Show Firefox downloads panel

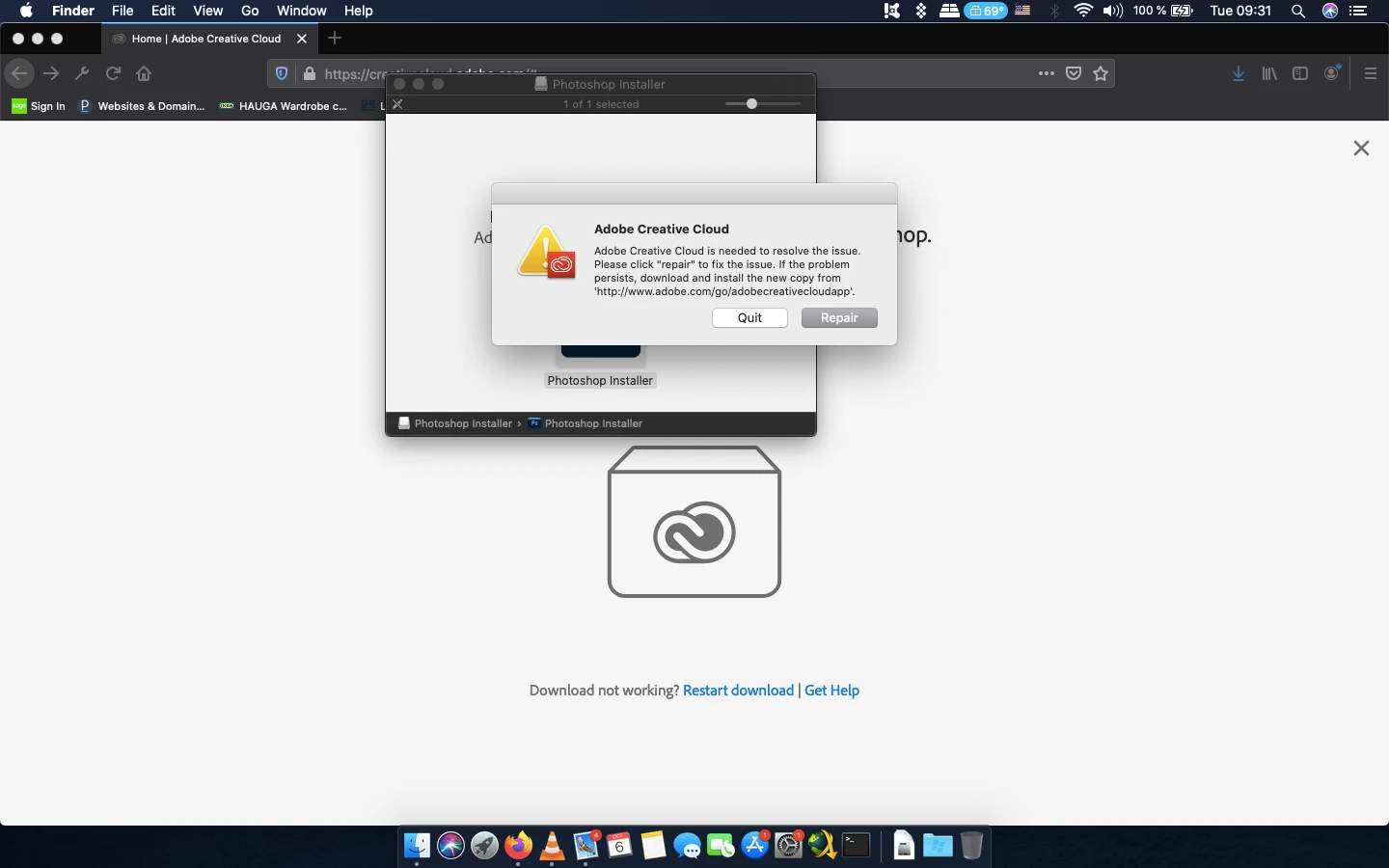click(1239, 73)
